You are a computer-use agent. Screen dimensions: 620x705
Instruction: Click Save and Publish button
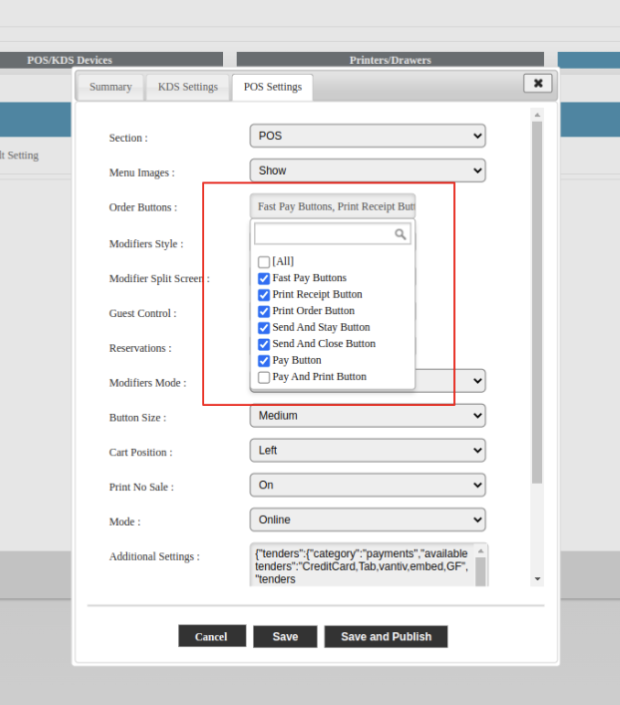coord(386,636)
